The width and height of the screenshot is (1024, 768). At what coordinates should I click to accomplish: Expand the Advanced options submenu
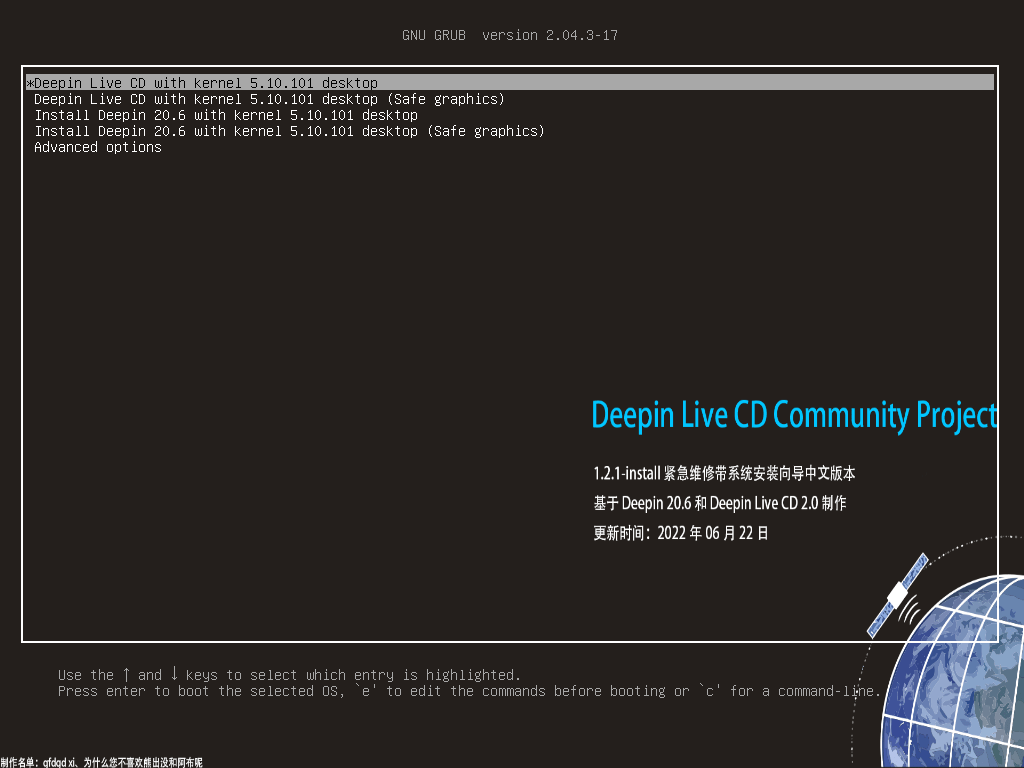[97, 147]
